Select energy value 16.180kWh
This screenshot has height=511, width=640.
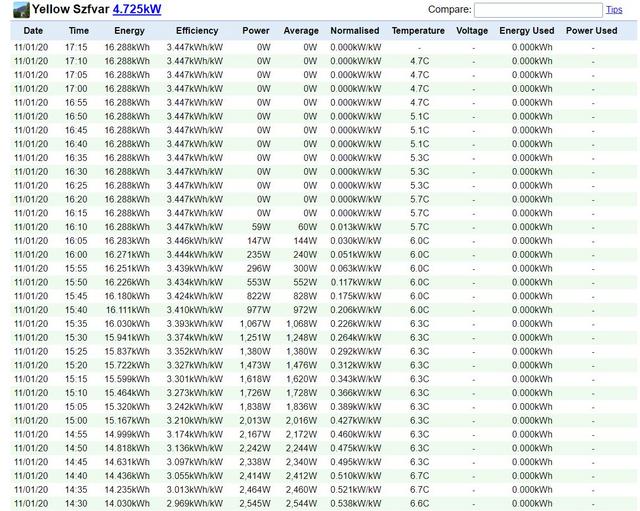[x=127, y=296]
